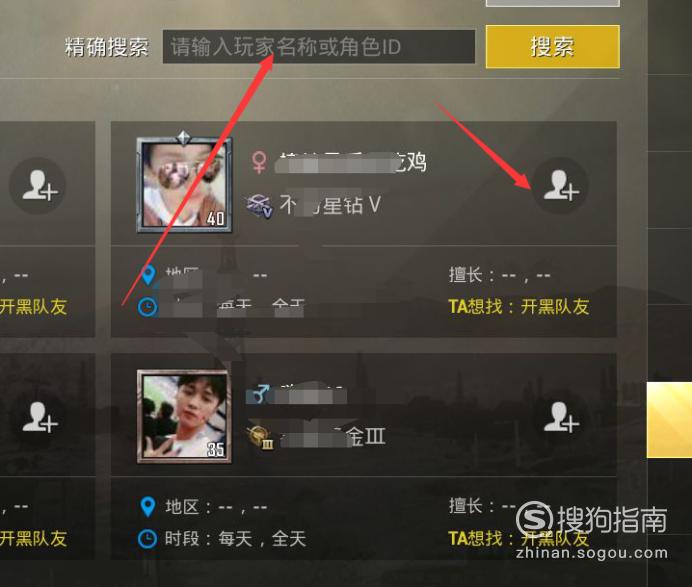Screen dimensions: 692x587
Task: Add the level 35 male player as friend
Action: 560,418
